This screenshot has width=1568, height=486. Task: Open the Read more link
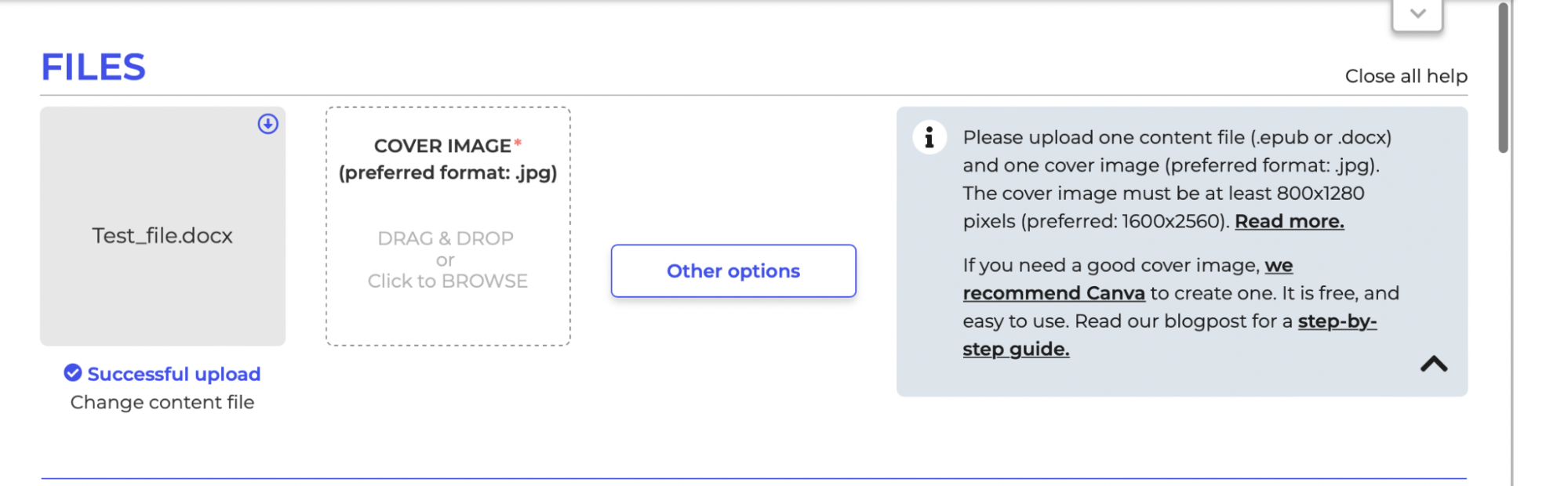pos(1289,221)
